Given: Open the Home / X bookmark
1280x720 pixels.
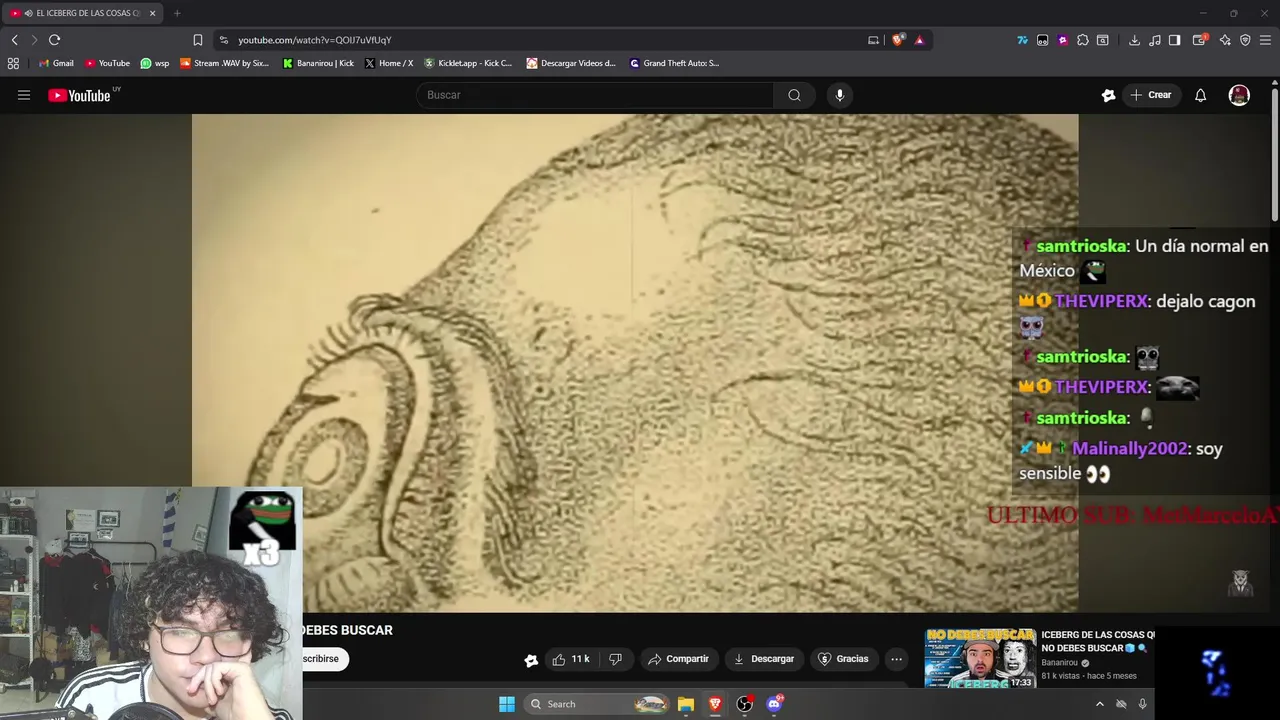Looking at the screenshot, I should [389, 63].
